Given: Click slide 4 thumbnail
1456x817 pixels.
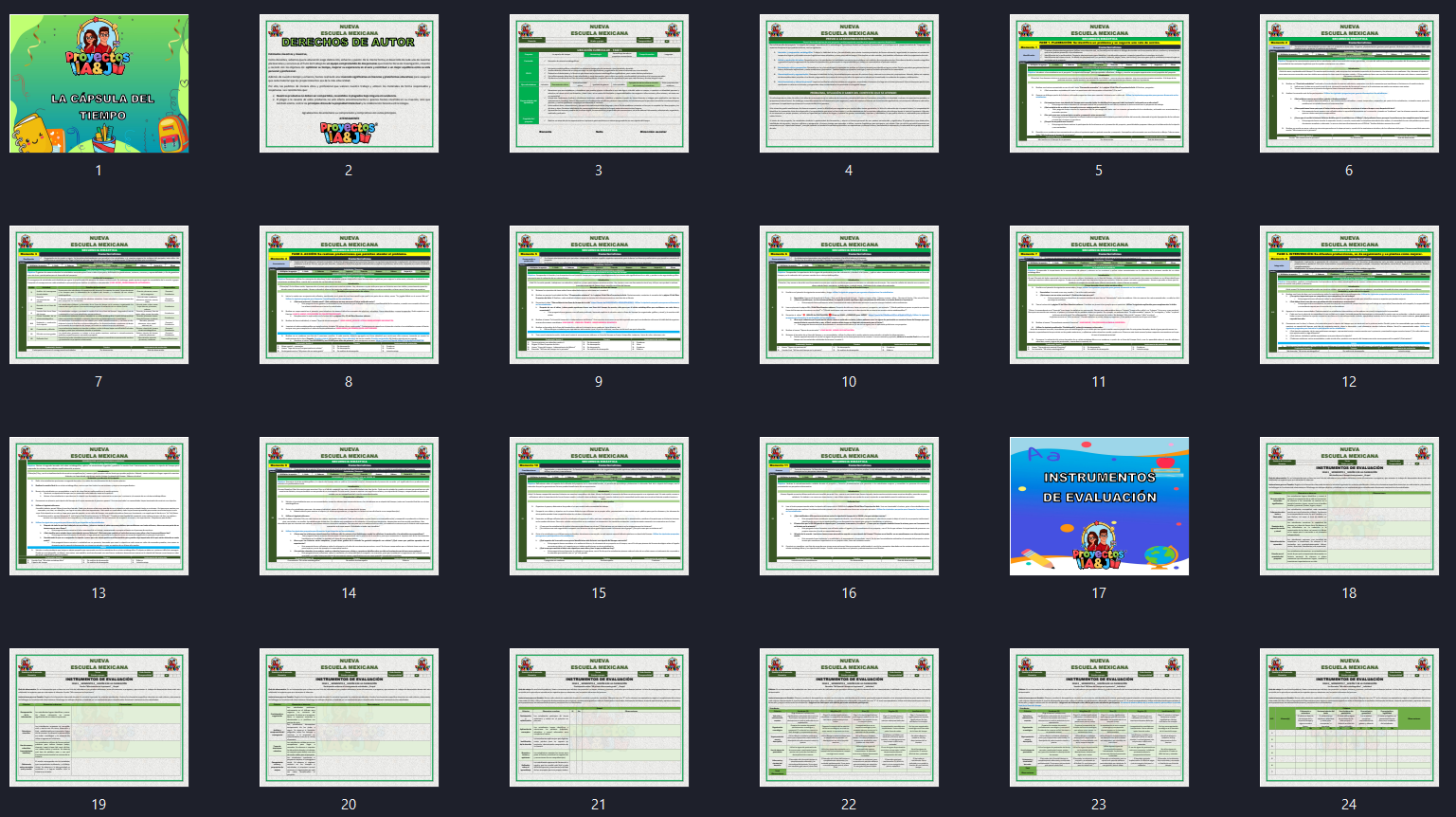Looking at the screenshot, I should (849, 83).
